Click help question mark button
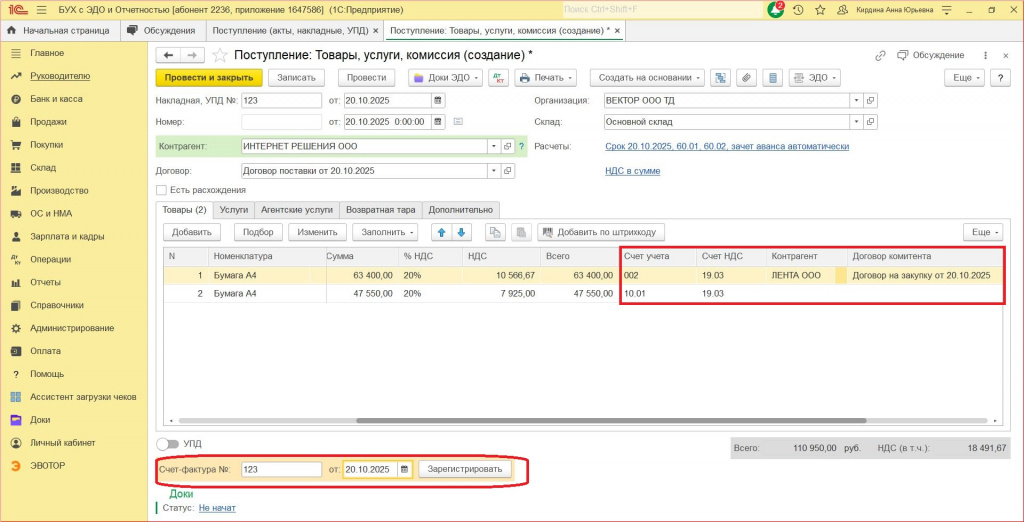The width and height of the screenshot is (1024, 522). (1000, 78)
